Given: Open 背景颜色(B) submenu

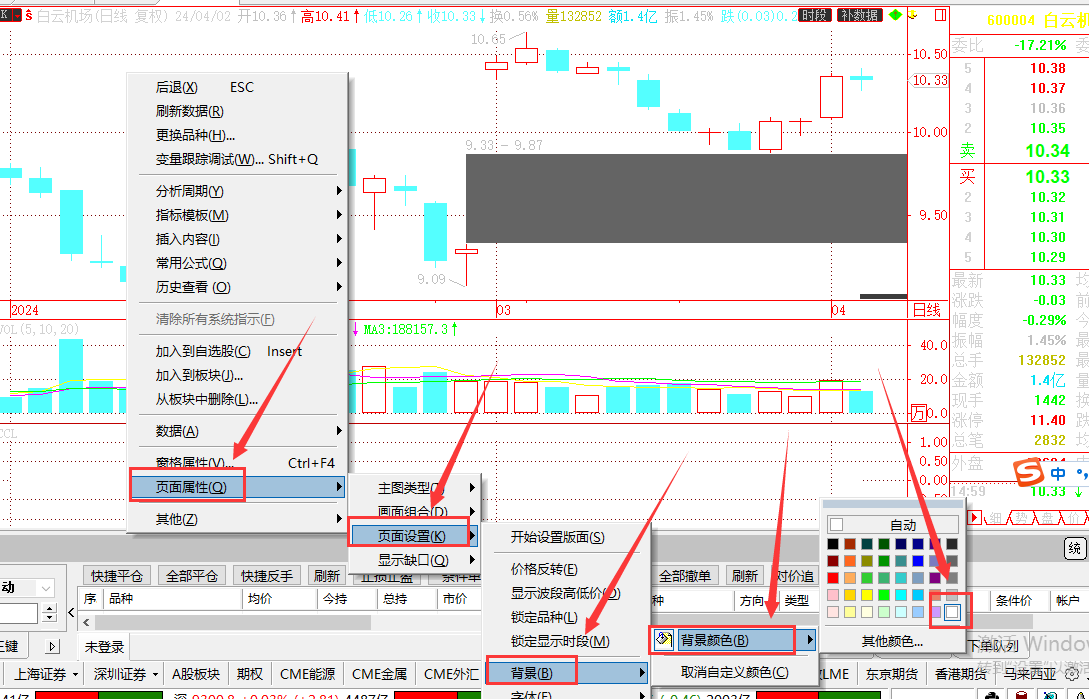Looking at the screenshot, I should coord(733,640).
